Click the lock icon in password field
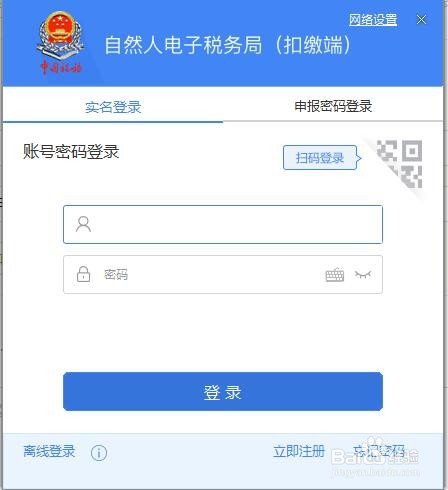The width and height of the screenshot is (448, 490). (x=83, y=274)
